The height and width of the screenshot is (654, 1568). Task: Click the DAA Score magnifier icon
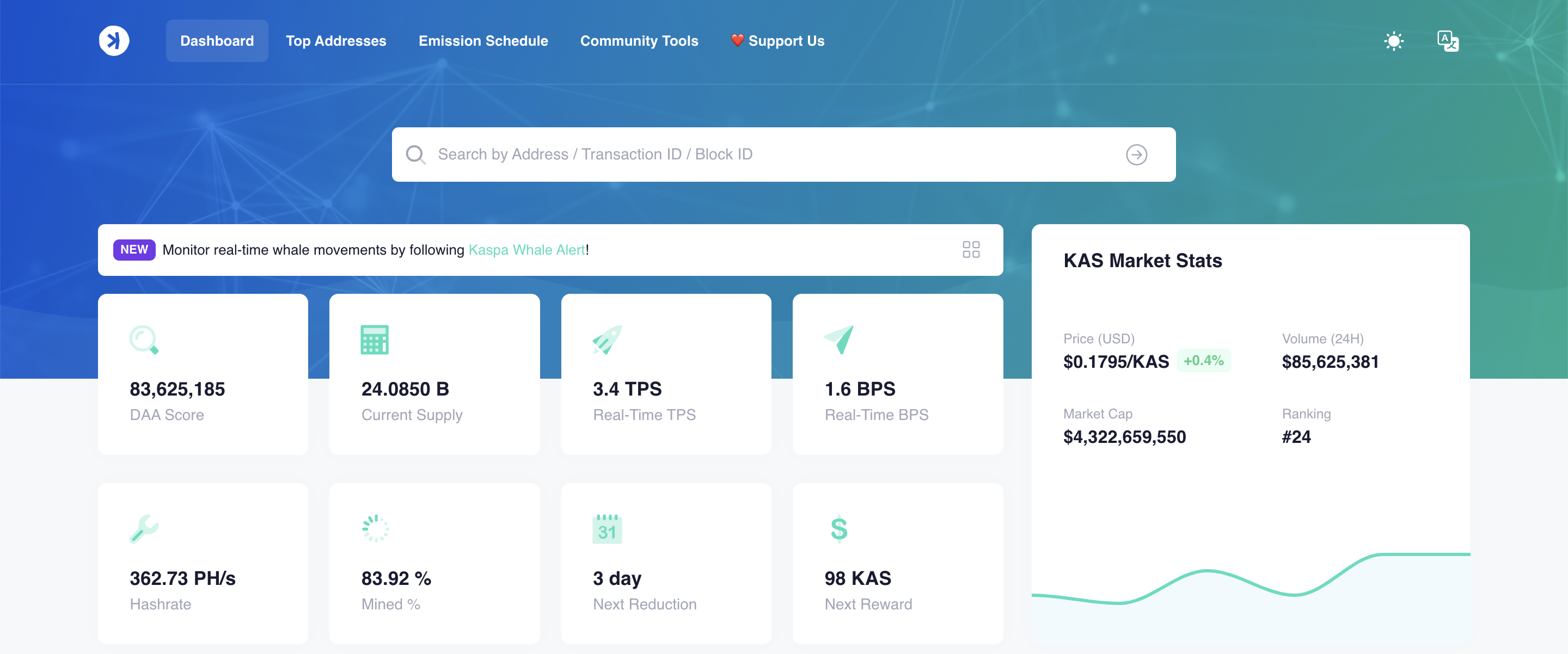pyautogui.click(x=144, y=340)
